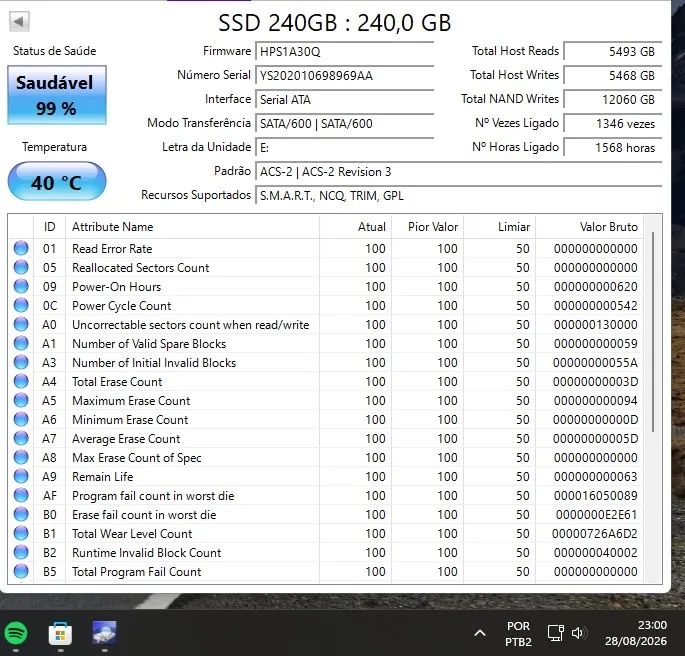Viewport: 685px width, 656px height.
Task: Click the status circle for Runtime Invalid Block Count
Action: [21, 552]
